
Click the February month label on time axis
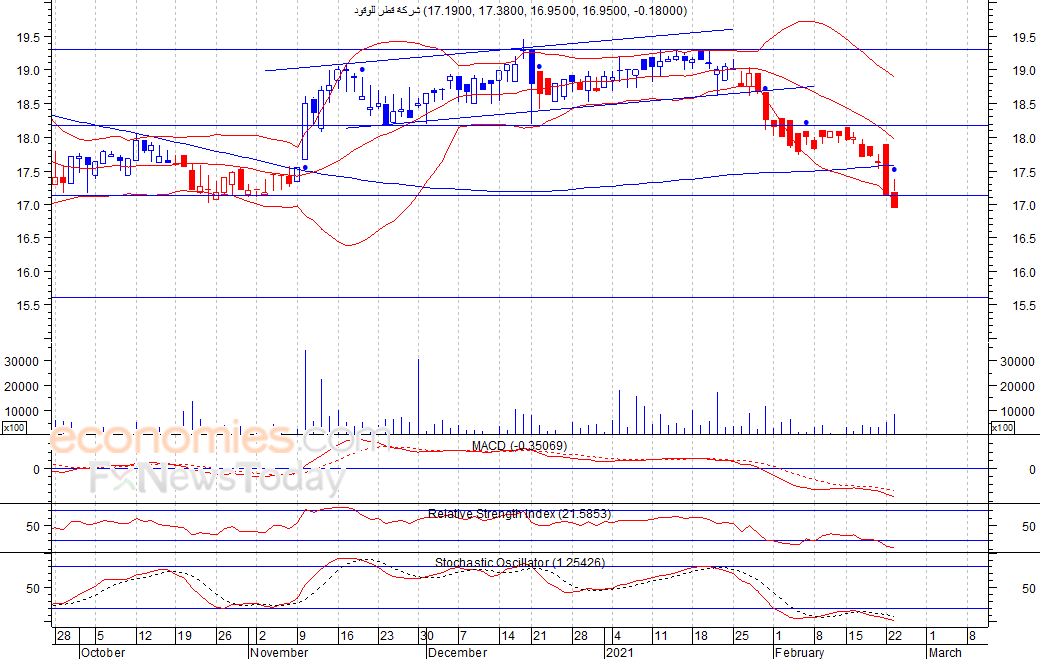(x=799, y=652)
